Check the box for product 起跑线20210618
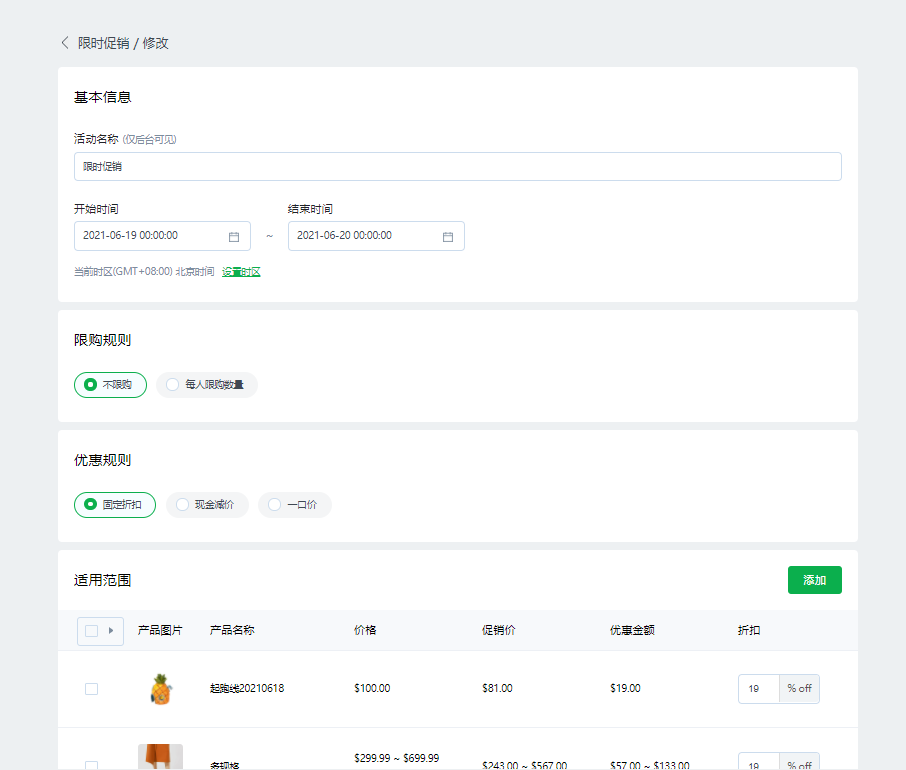 92,689
